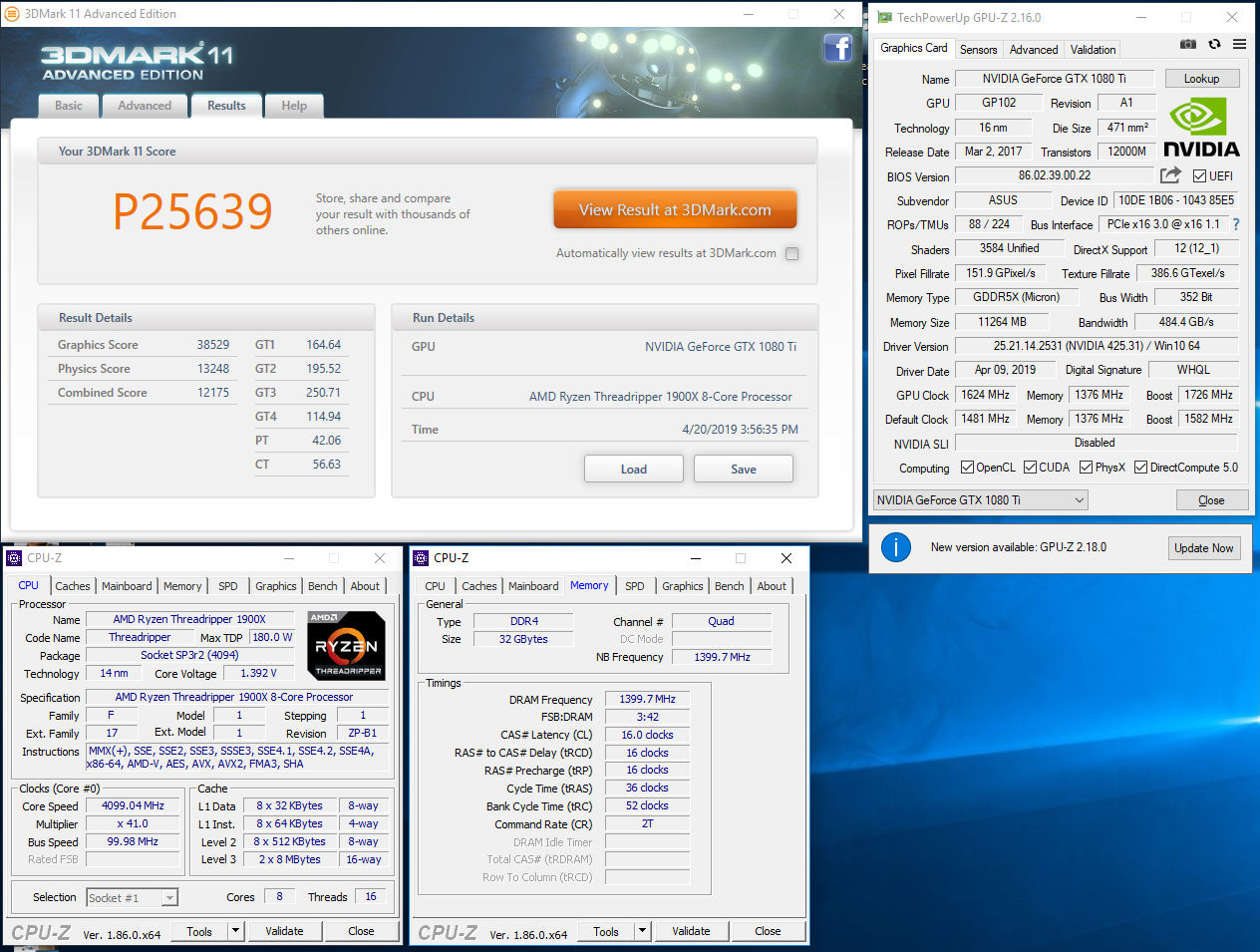
Task: Click the GT1 result 164.64
Action: (323, 345)
